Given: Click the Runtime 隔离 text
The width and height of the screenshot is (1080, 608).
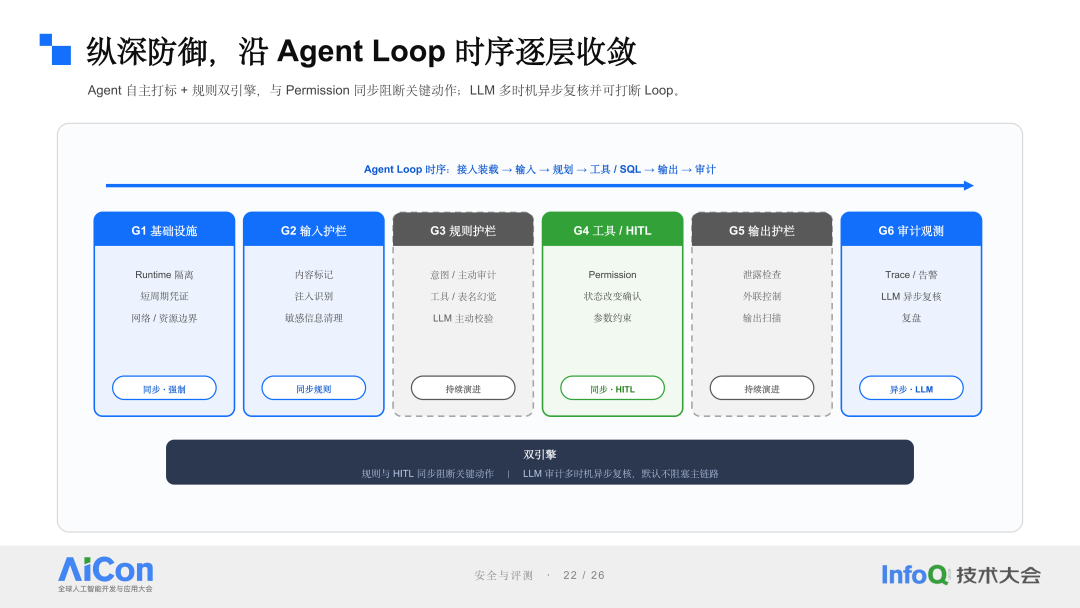Looking at the screenshot, I should pos(164,274).
